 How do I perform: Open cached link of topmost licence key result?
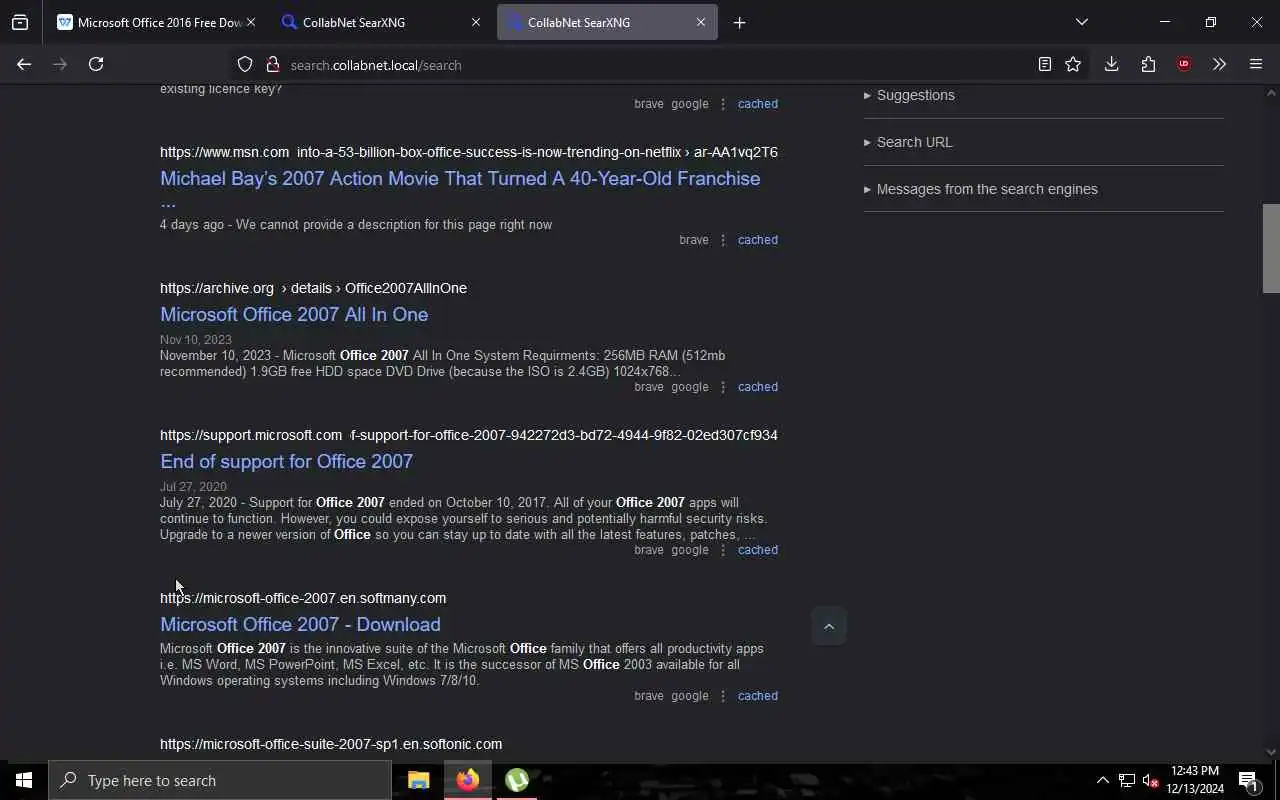pos(758,104)
